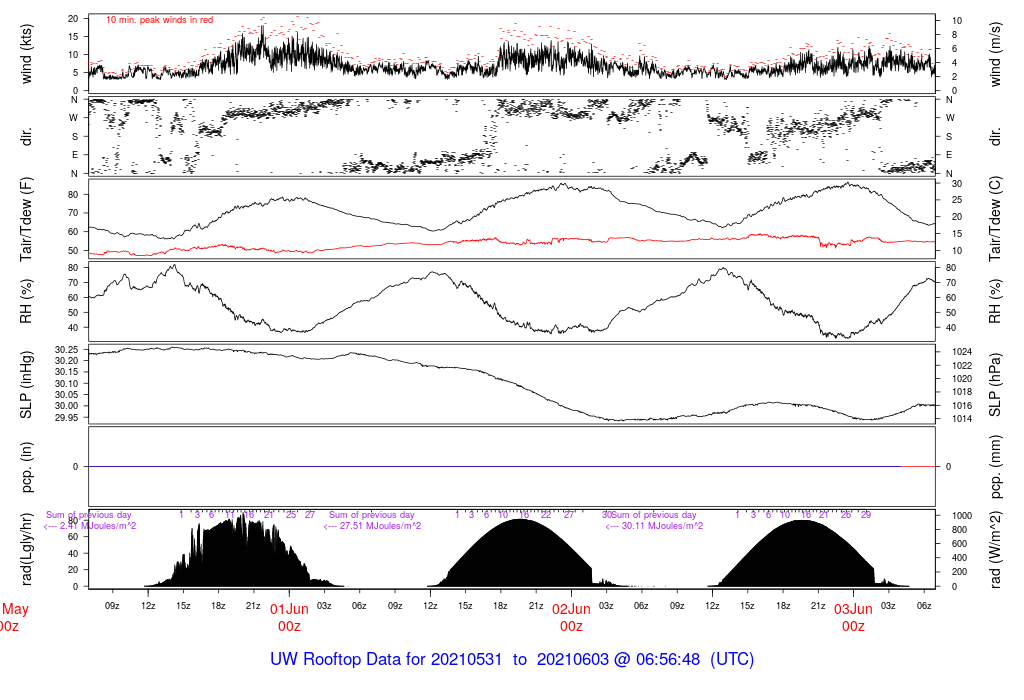
Task: Click the '27.51 MJoules/m^2' radiation sum
Action: [380, 526]
